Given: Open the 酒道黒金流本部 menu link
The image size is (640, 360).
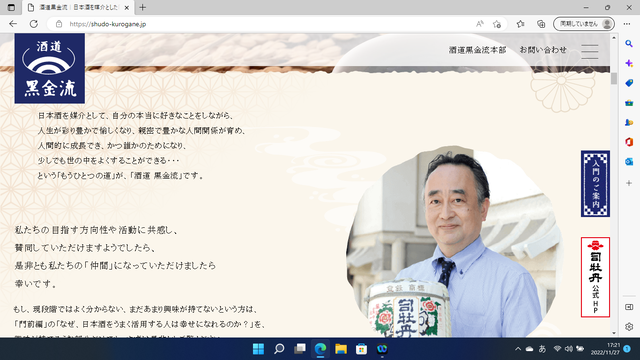Looking at the screenshot, I should pos(477,50).
